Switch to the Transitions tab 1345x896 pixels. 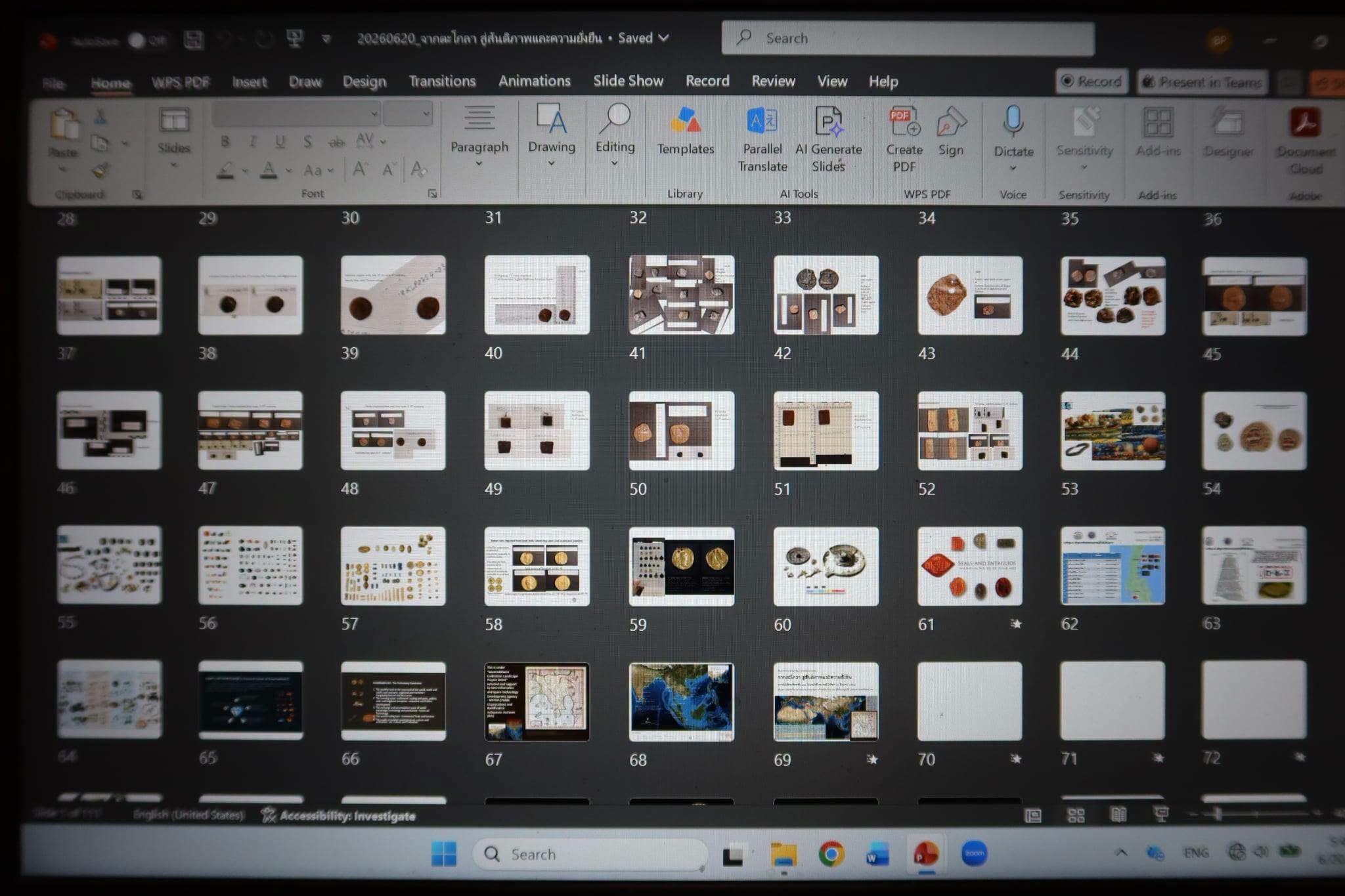[x=442, y=81]
